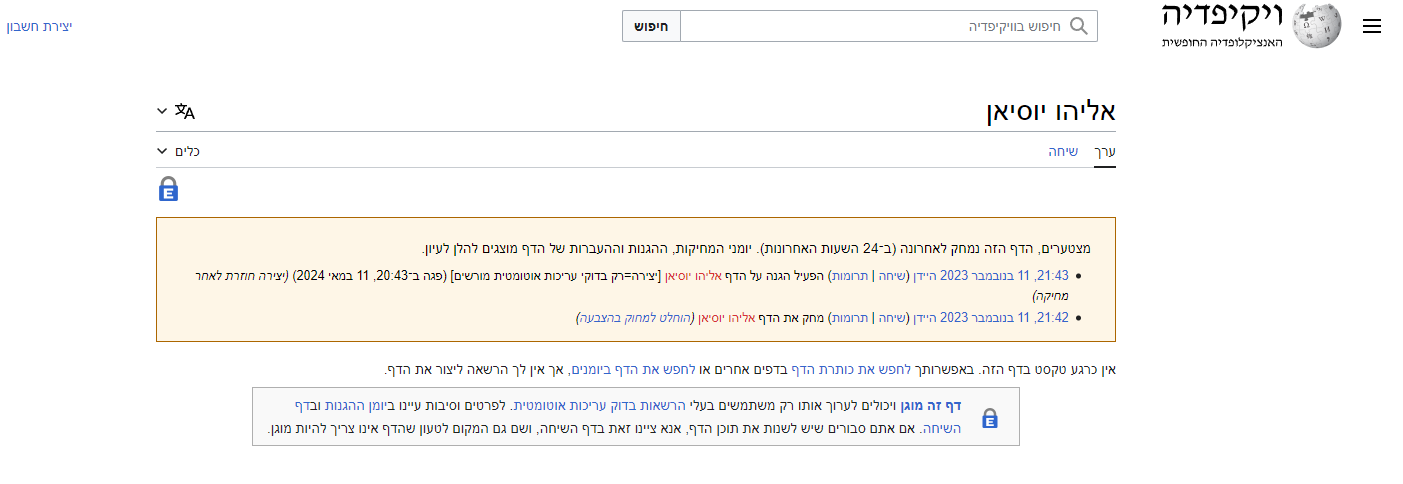Open שיחה link in the 21:43 entry
Image resolution: width=1403 pixels, height=484 pixels.
[894, 275]
